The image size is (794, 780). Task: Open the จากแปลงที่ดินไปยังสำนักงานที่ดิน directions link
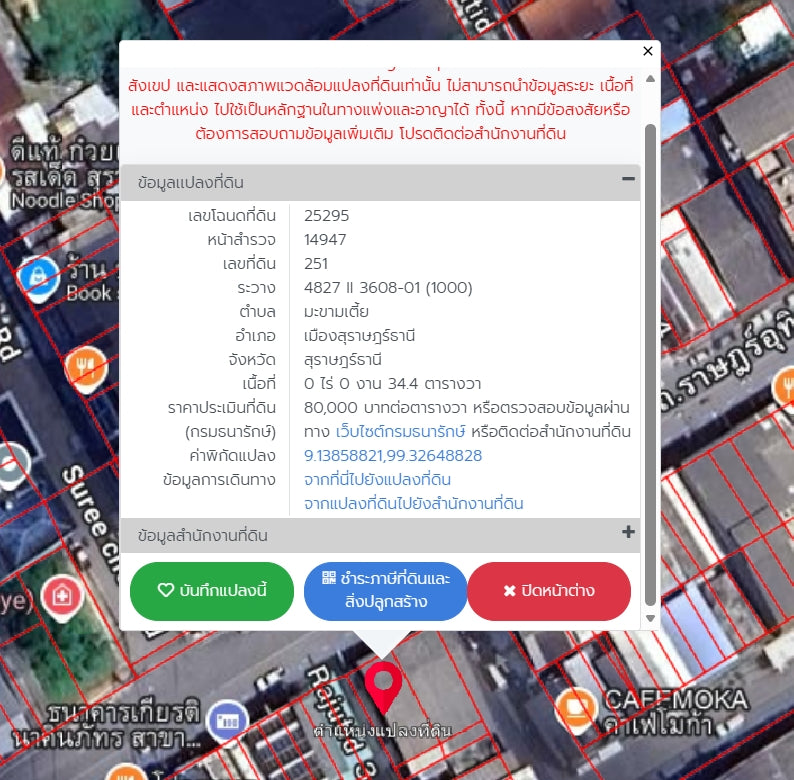pyautogui.click(x=413, y=504)
